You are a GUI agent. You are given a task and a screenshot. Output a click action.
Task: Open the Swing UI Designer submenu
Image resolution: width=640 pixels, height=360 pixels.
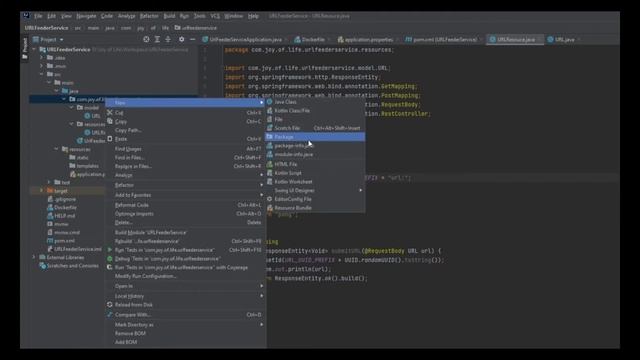pos(315,190)
